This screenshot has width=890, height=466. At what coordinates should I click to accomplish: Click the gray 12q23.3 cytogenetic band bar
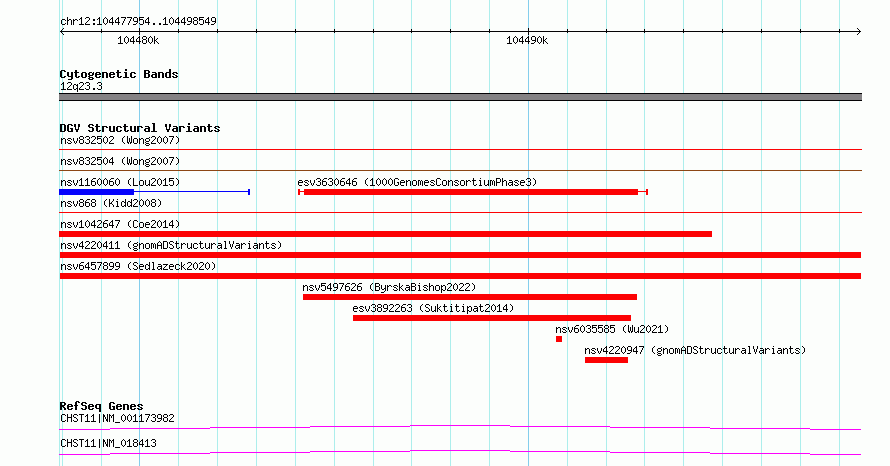(x=460, y=97)
